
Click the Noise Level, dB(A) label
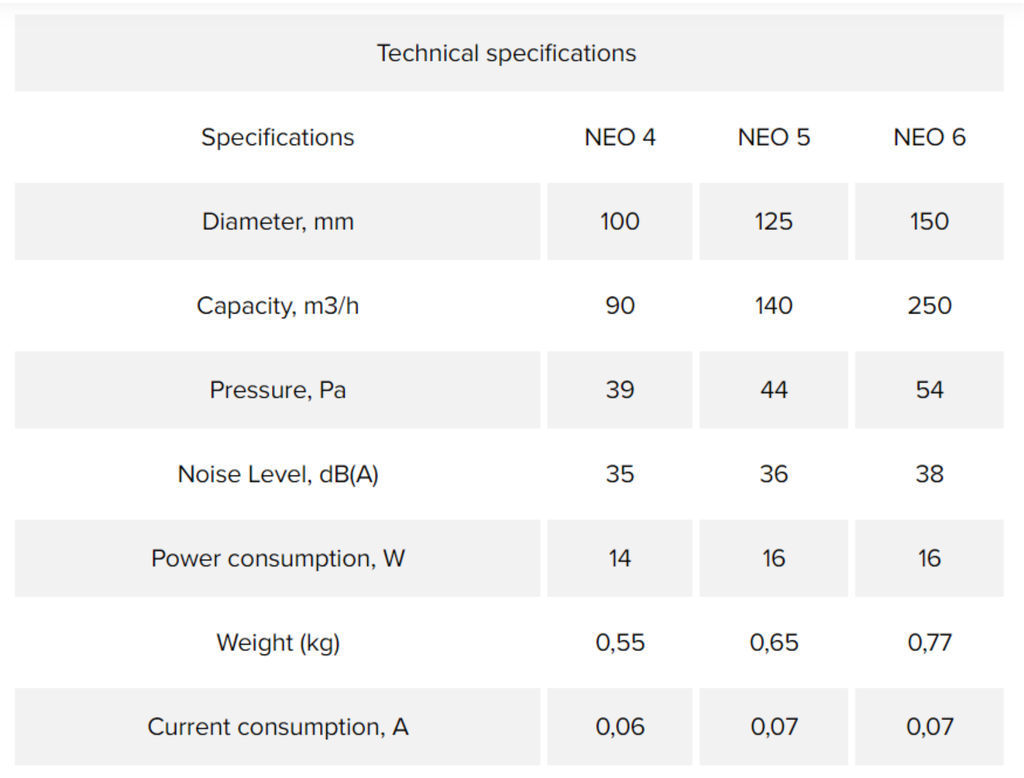point(278,474)
